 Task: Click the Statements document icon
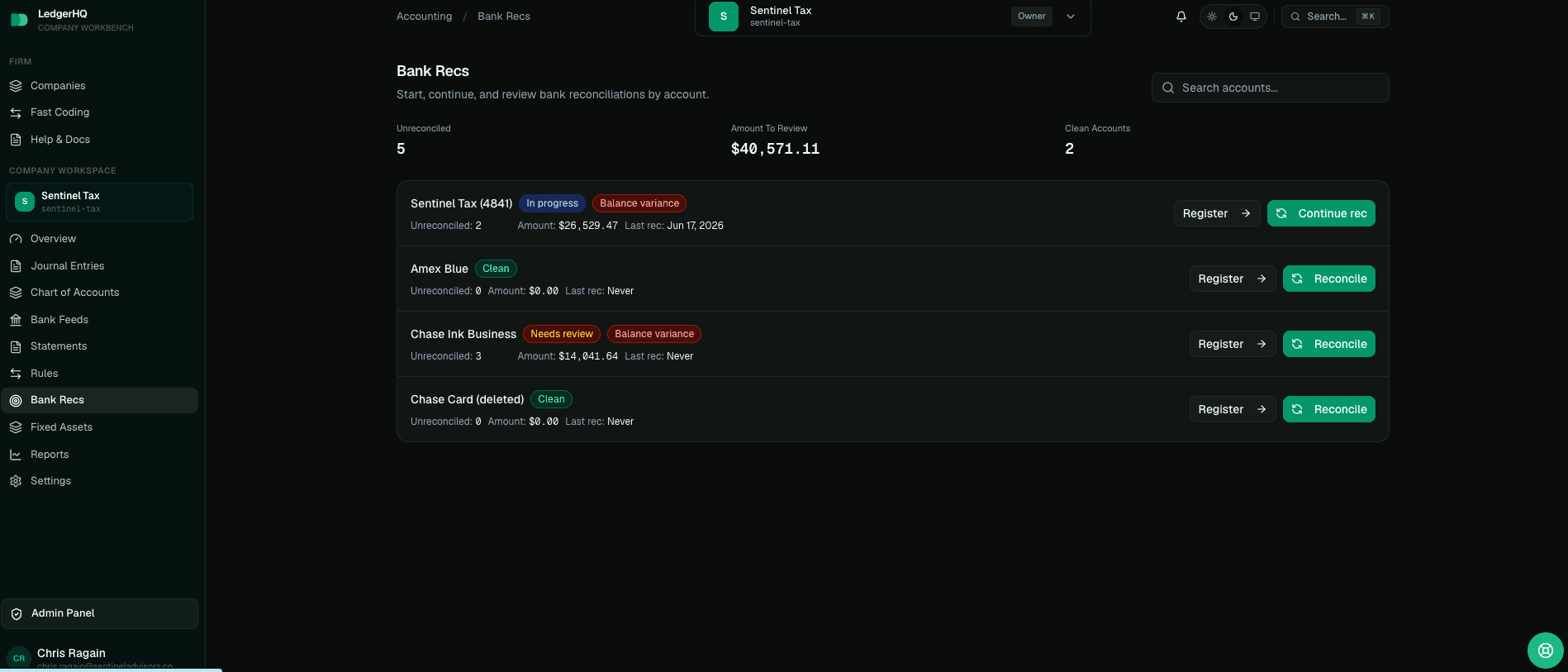(16, 346)
